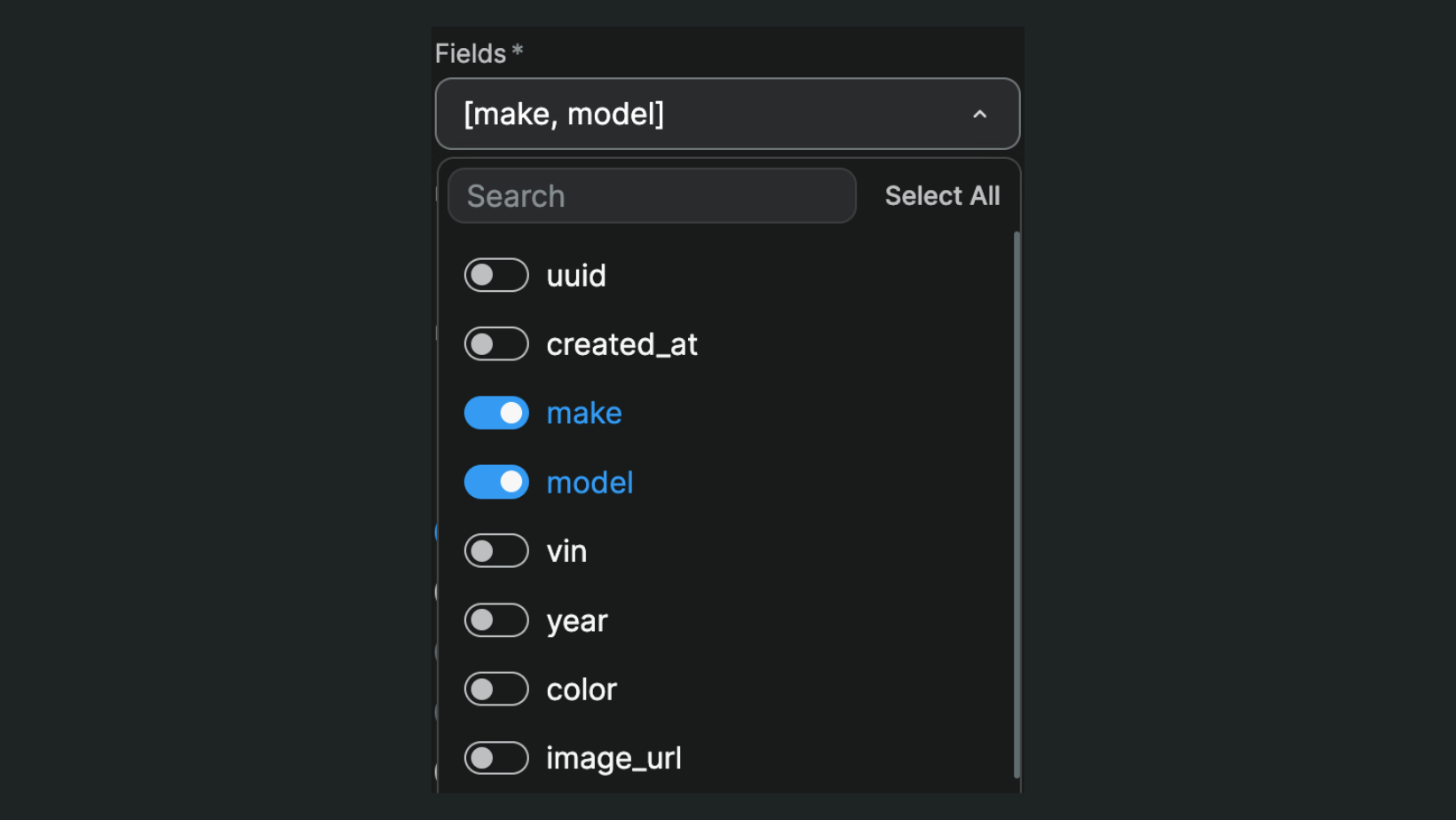
Task: Enable the uuid field toggle
Action: pyautogui.click(x=496, y=275)
